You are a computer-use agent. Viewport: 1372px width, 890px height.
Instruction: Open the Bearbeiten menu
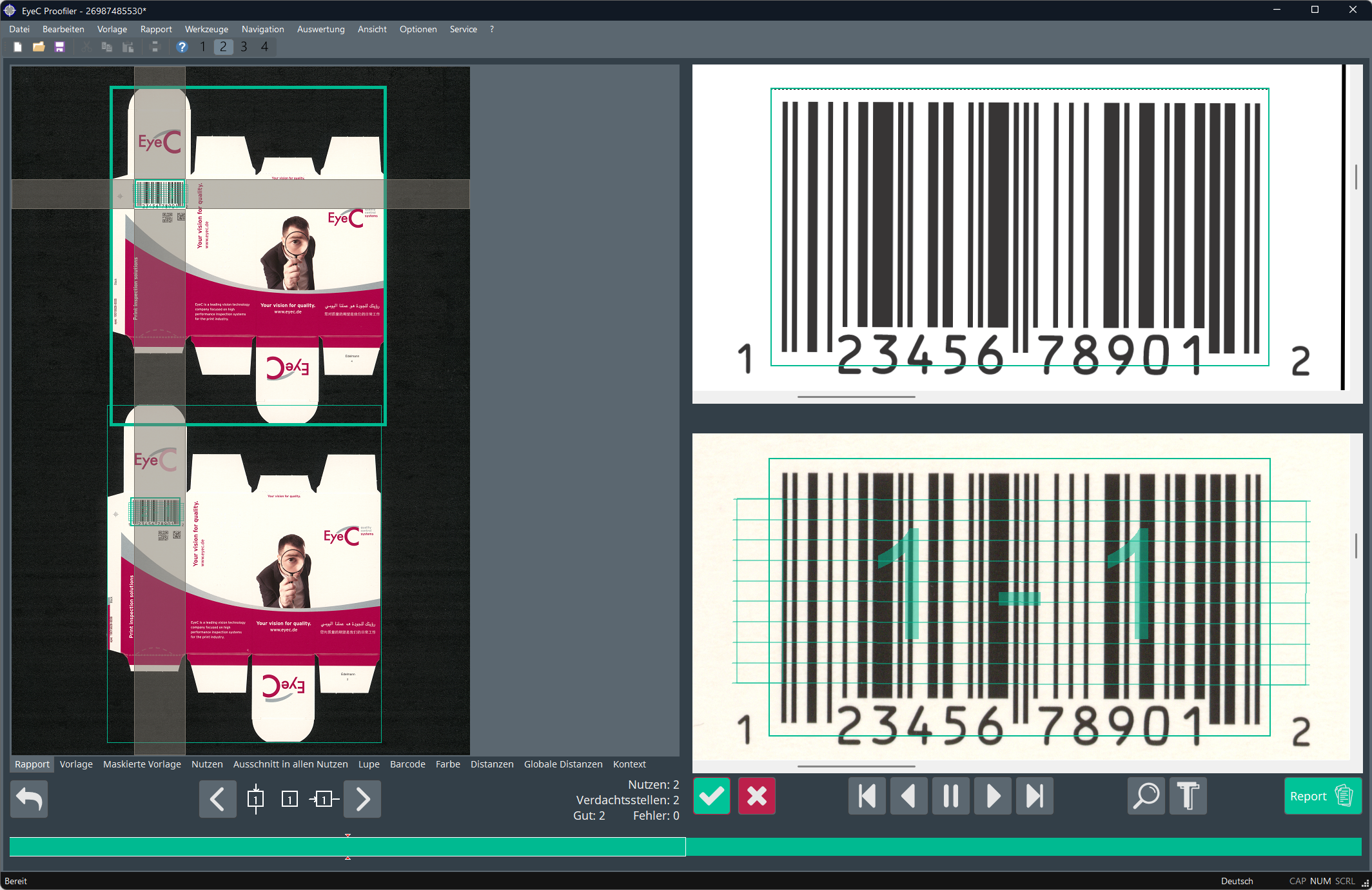pyautogui.click(x=63, y=29)
